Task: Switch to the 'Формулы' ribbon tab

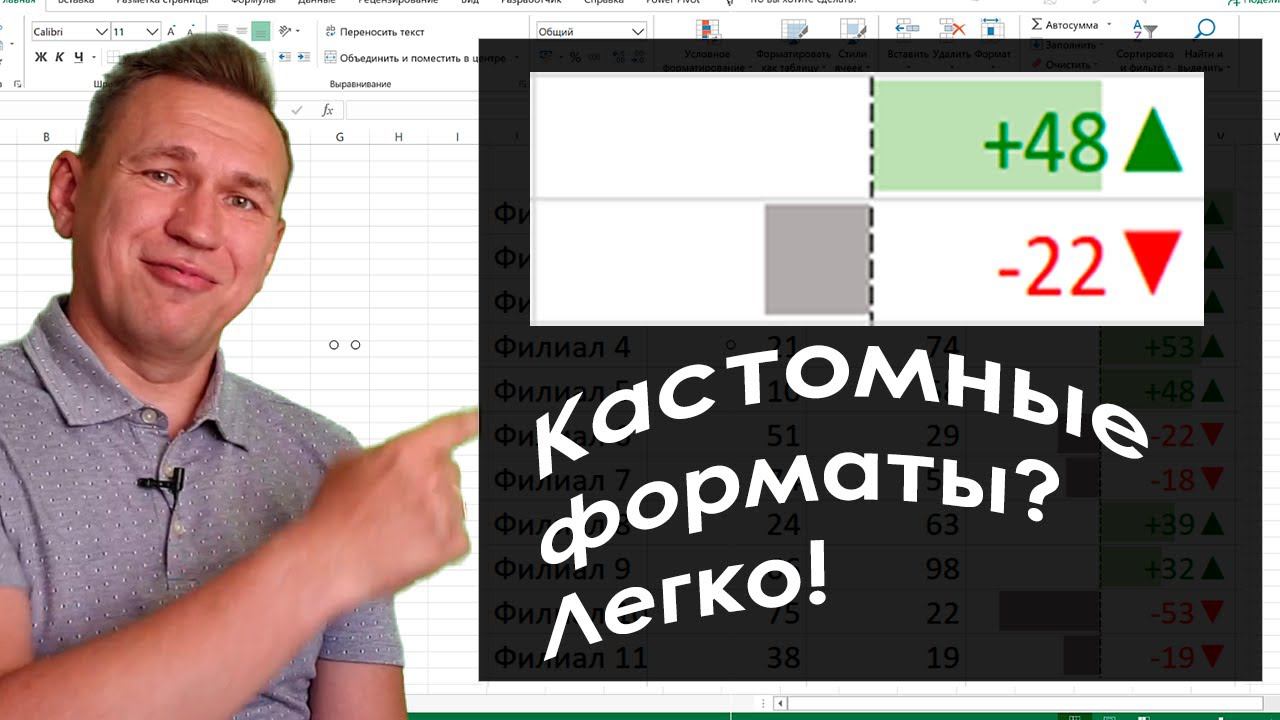Action: click(253, 3)
